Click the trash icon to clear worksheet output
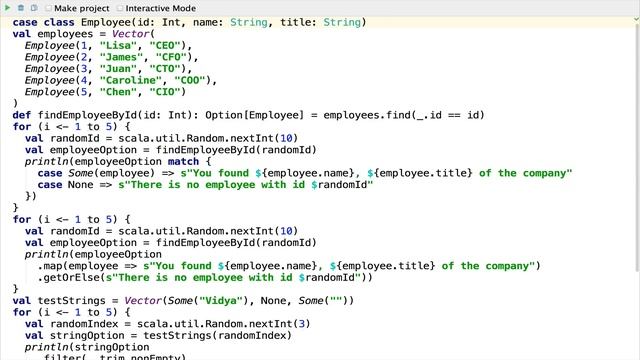 pyautogui.click(x=20, y=8)
